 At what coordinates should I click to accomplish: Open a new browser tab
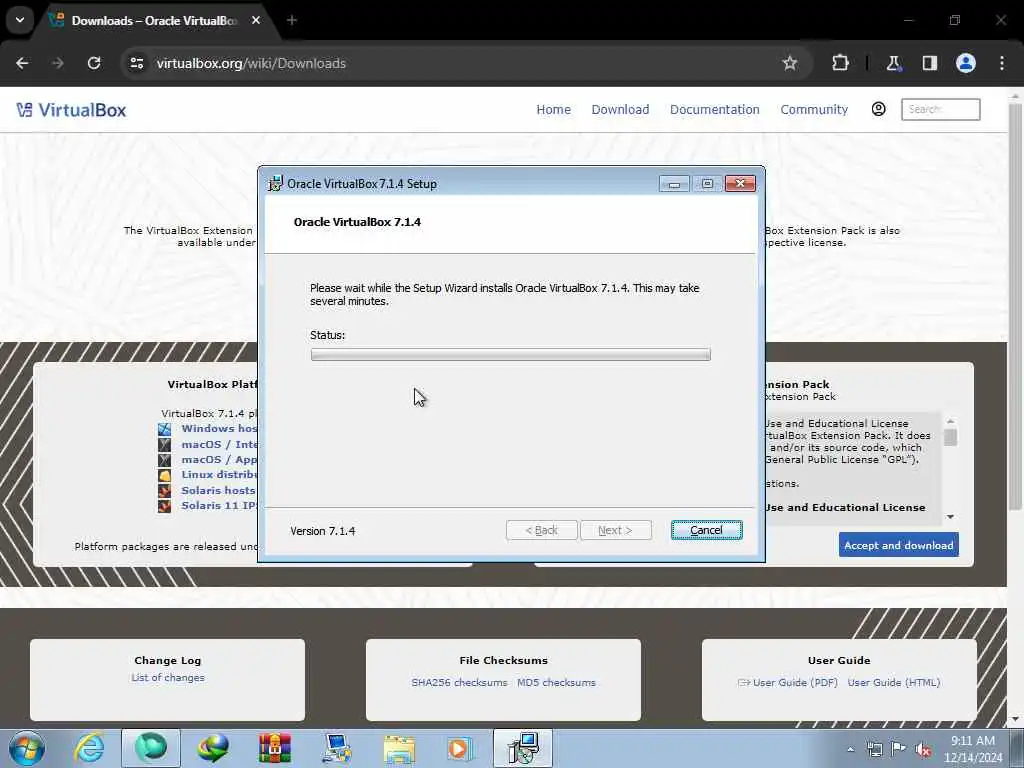tap(292, 20)
